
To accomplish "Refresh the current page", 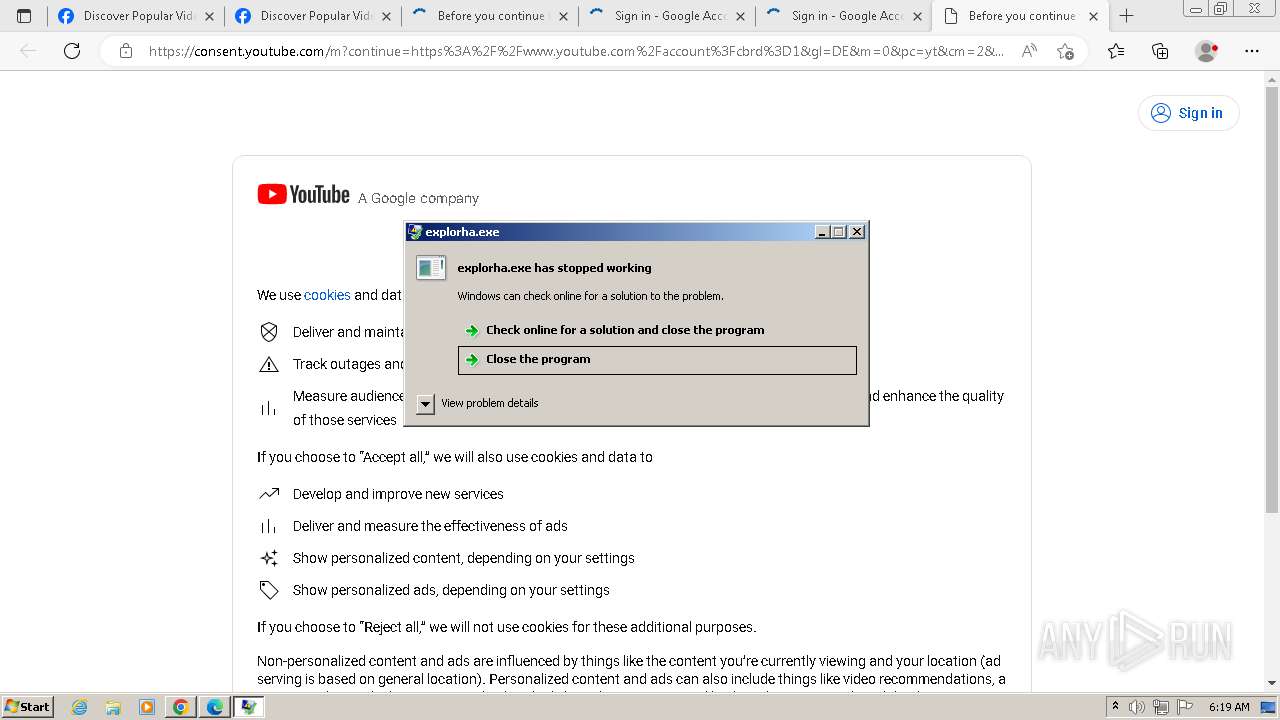I will pyautogui.click(x=72, y=51).
